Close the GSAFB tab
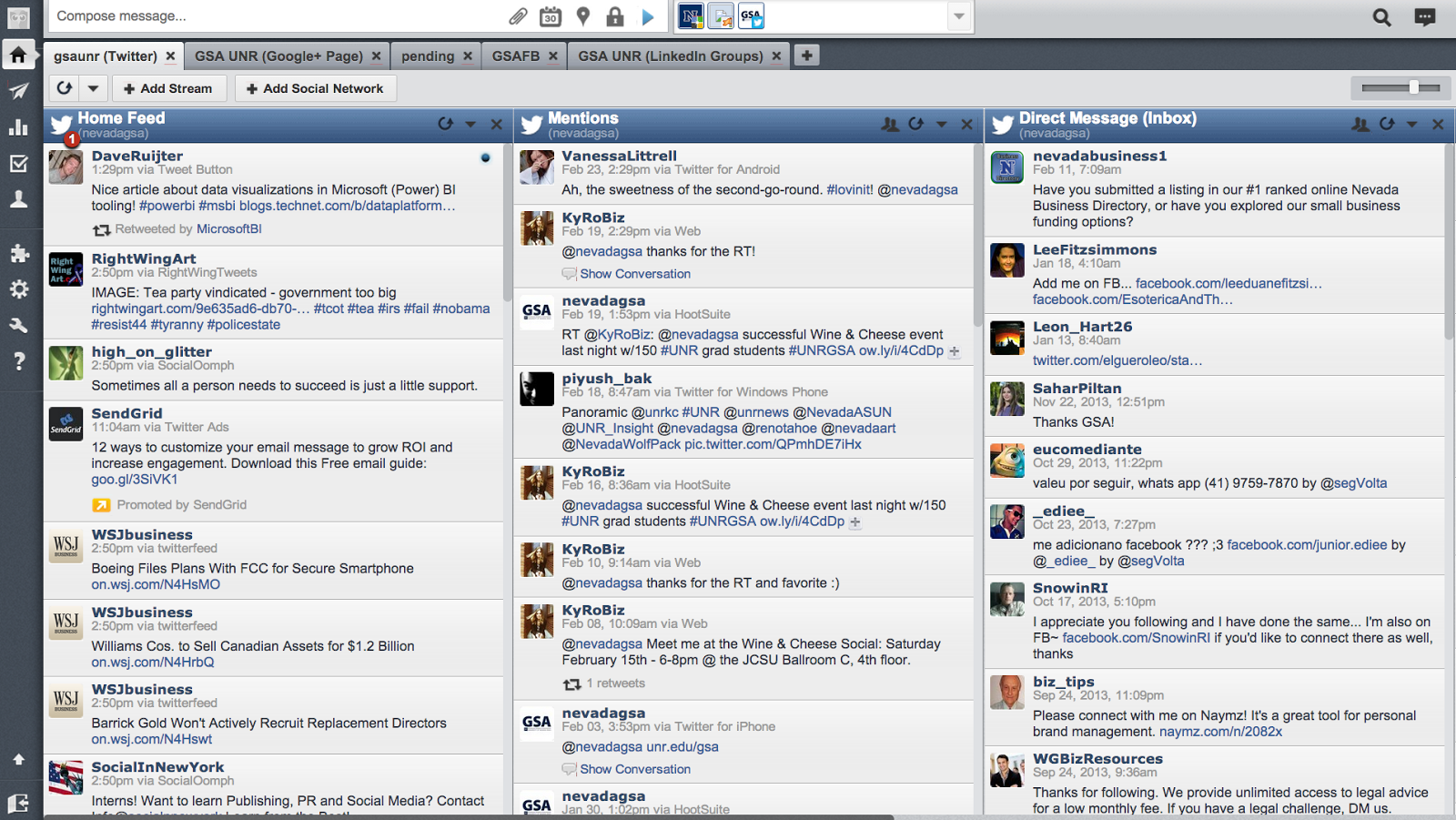Image resolution: width=1456 pixels, height=820 pixels. pos(552,56)
